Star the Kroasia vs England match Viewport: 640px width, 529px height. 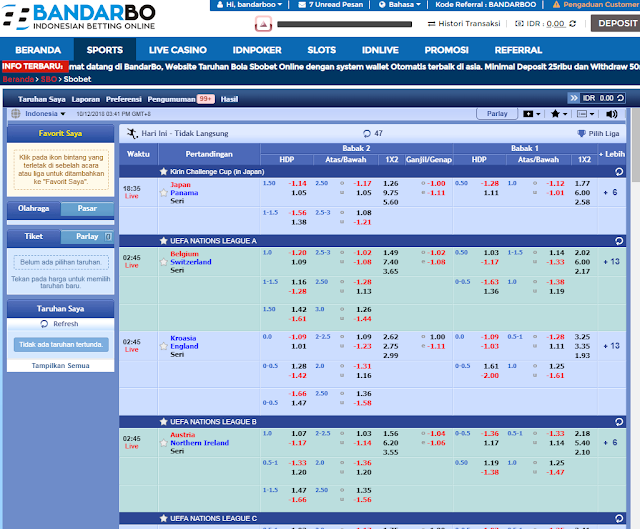164,346
